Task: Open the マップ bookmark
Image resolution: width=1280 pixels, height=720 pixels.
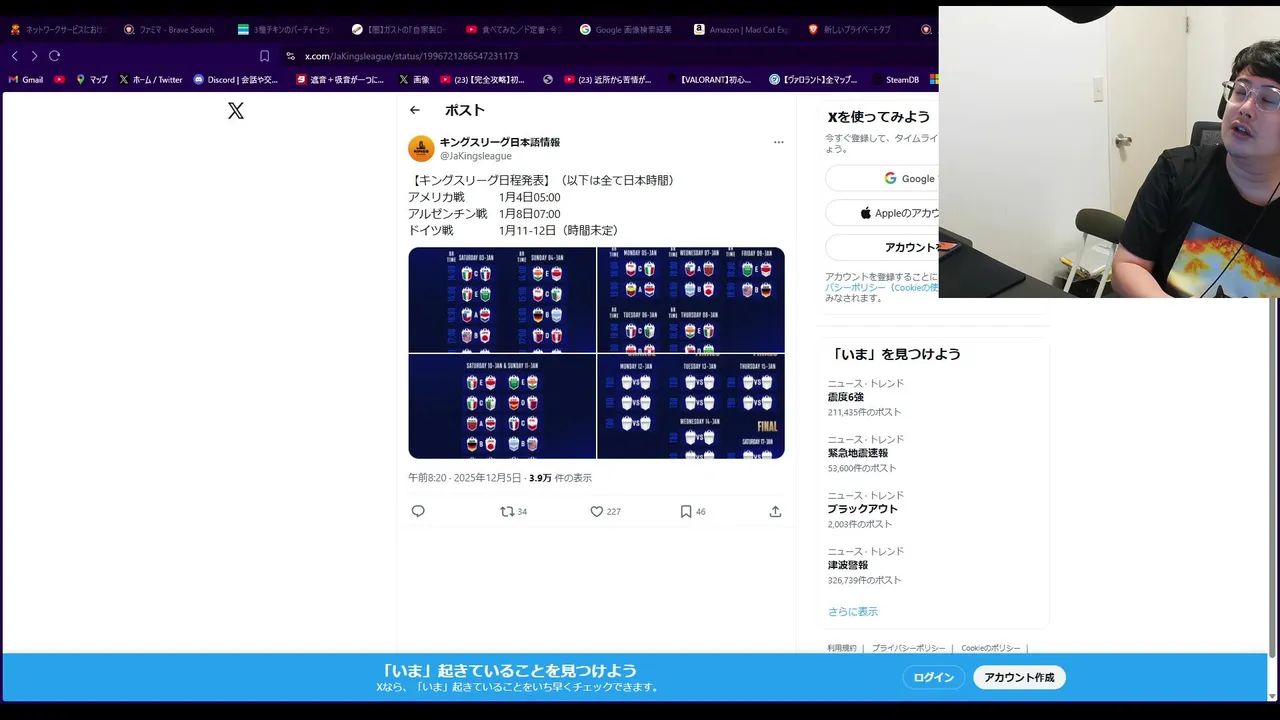Action: click(91, 80)
